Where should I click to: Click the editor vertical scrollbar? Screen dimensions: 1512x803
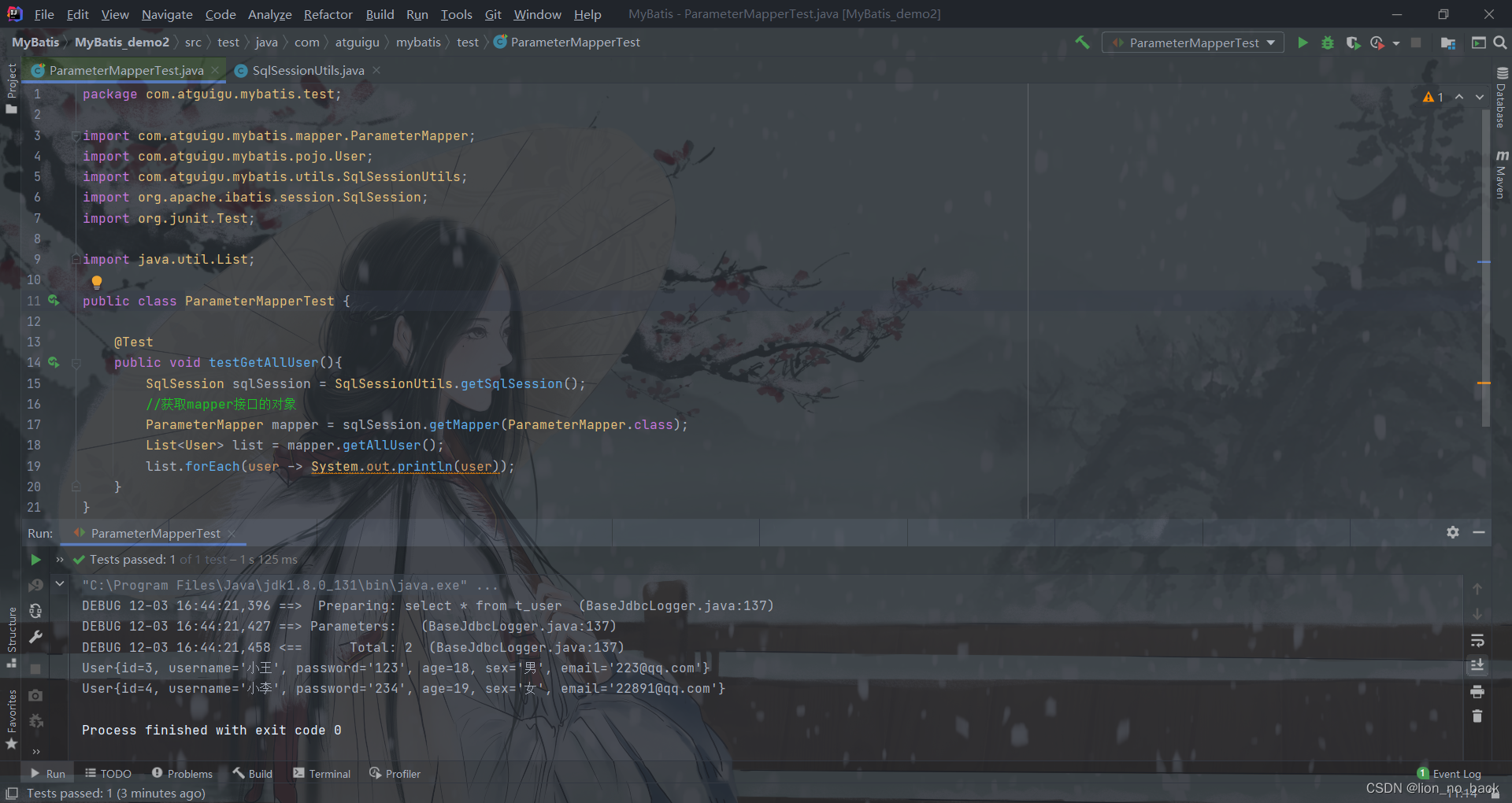point(1484,268)
